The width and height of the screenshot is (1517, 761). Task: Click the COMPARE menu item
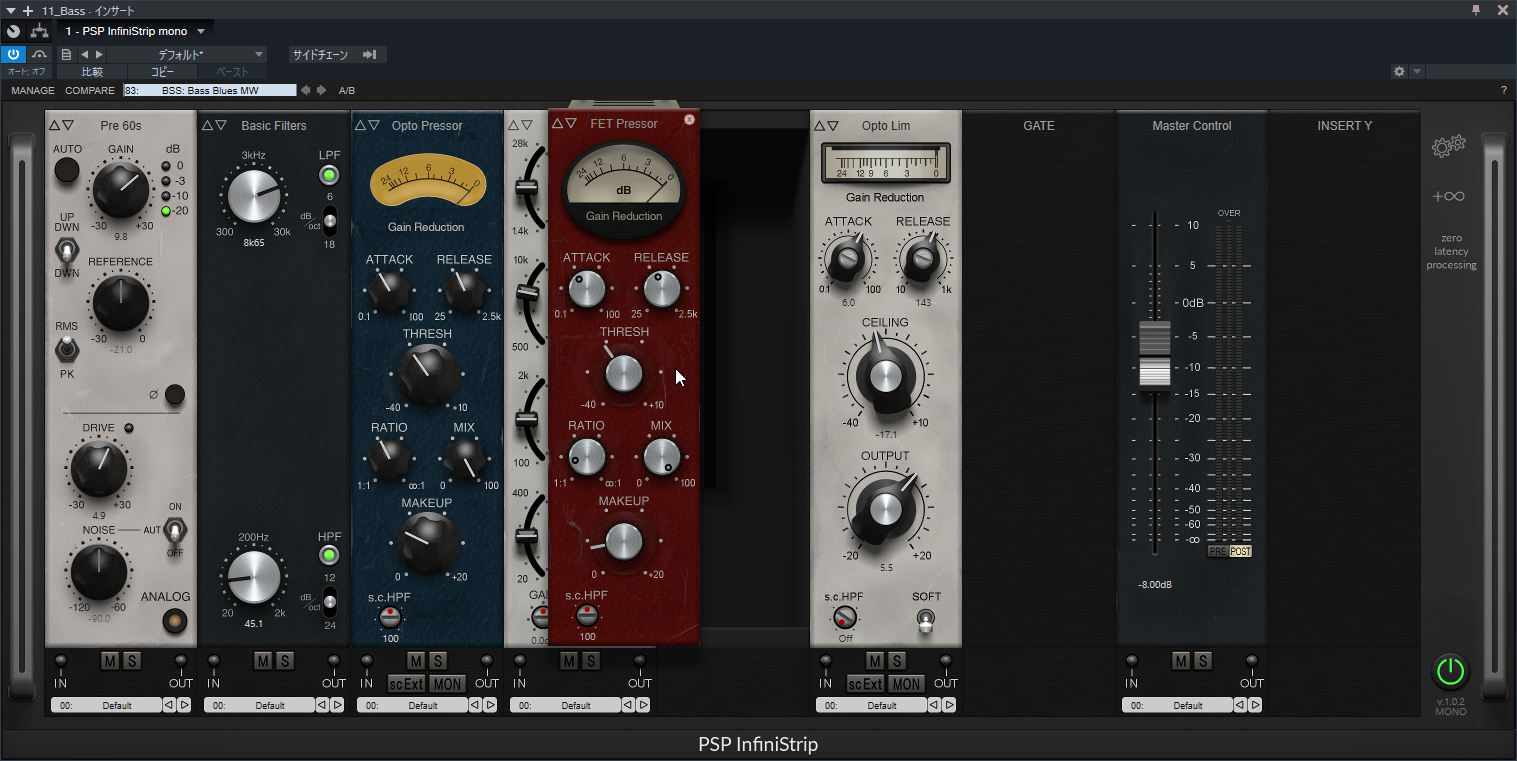[x=90, y=90]
